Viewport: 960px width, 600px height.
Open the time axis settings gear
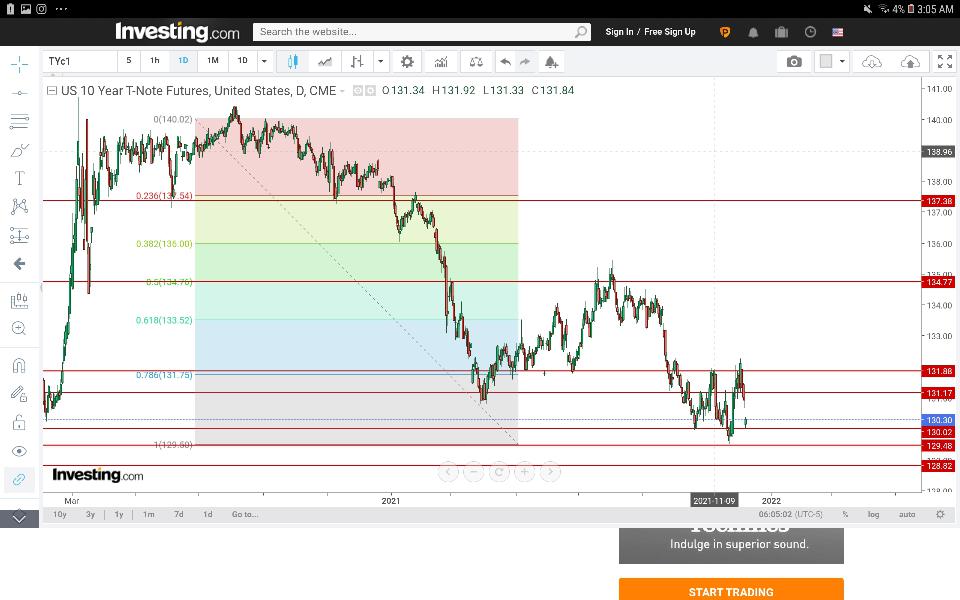[x=940, y=514]
